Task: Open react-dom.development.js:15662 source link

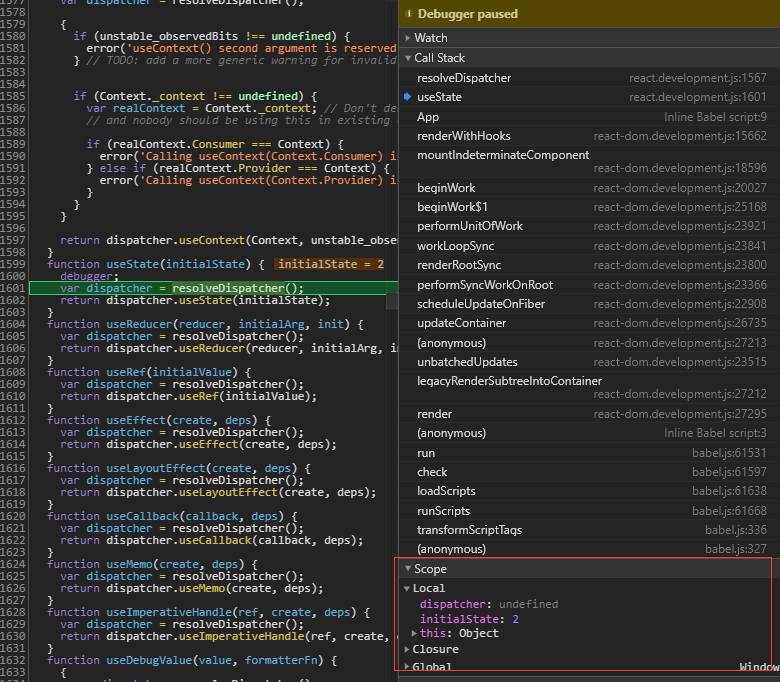Action: (x=680, y=136)
